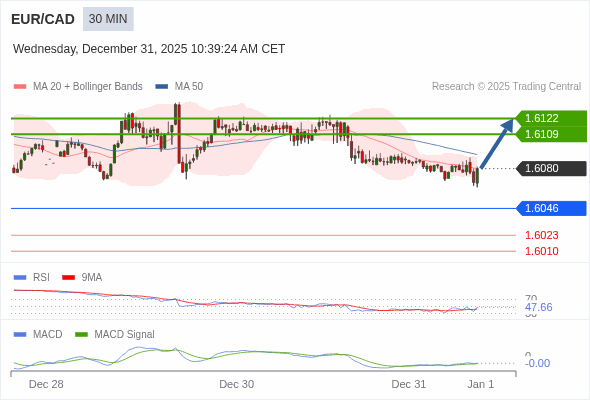Click the 30 MIN timeframe badge
This screenshot has width=590, height=400.
[108, 19]
